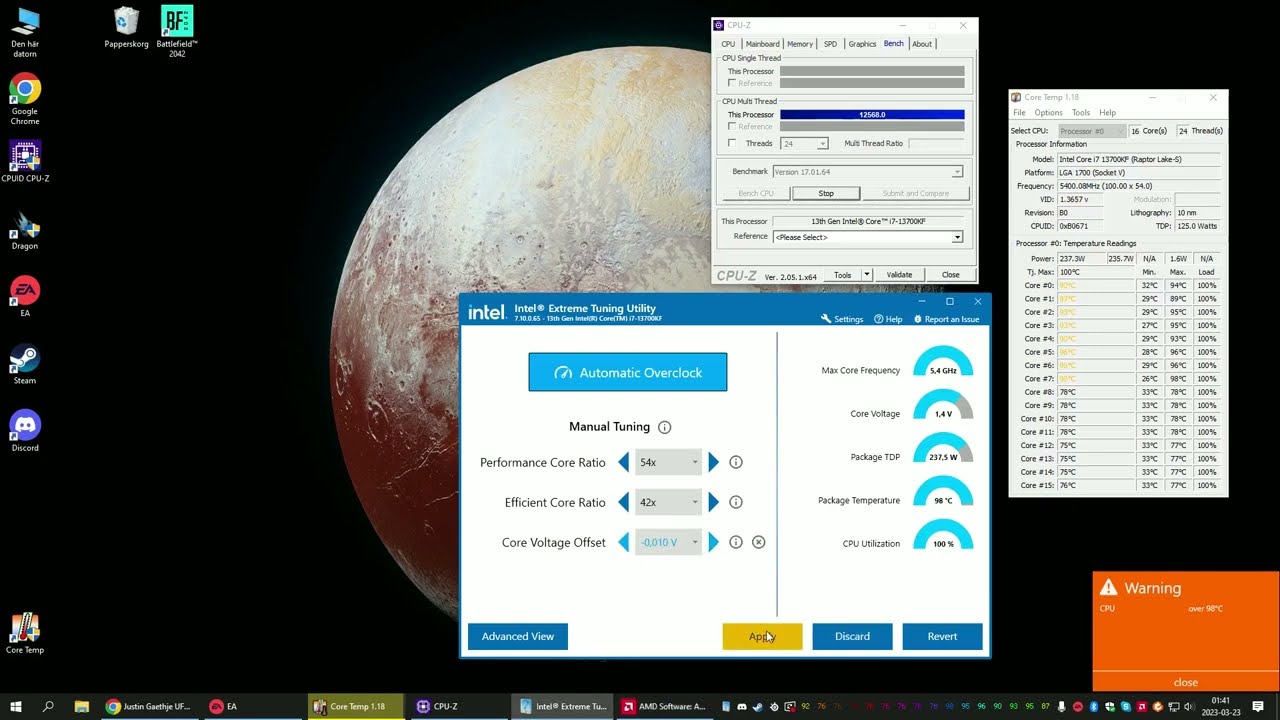Revert XTU settings
This screenshot has height=720, width=1280.
click(942, 636)
